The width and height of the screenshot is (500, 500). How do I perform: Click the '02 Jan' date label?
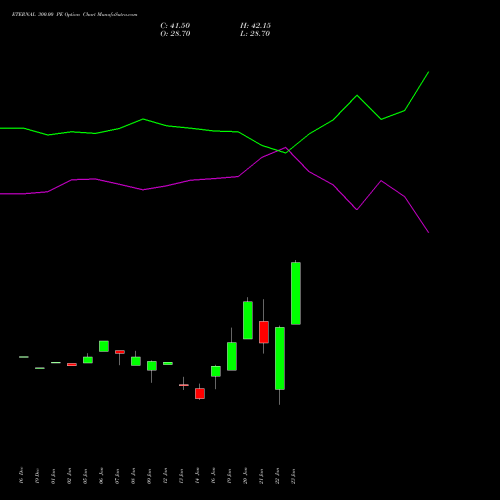tap(69, 475)
